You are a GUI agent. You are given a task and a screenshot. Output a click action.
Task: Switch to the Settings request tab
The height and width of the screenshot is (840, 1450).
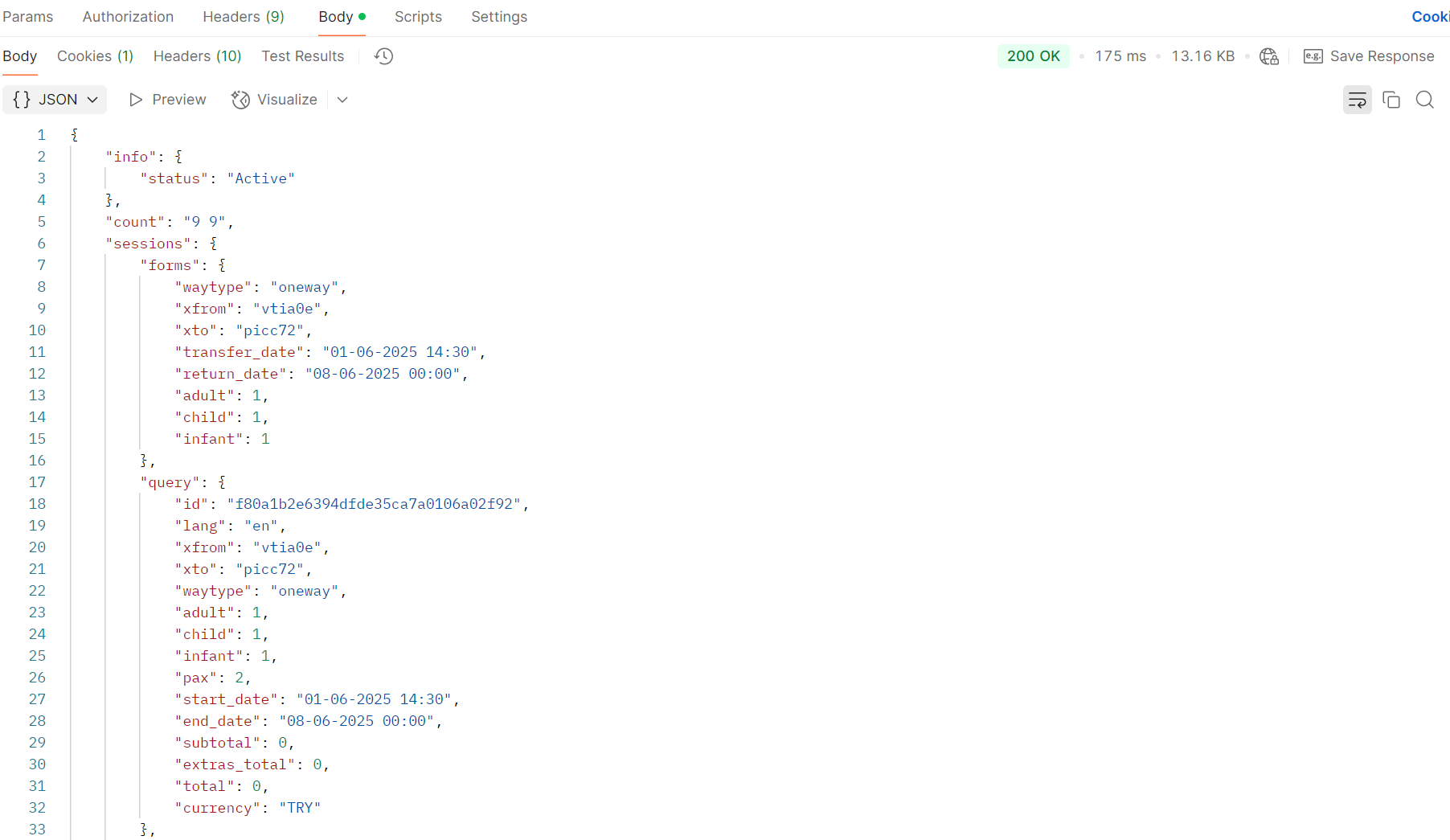pos(499,17)
